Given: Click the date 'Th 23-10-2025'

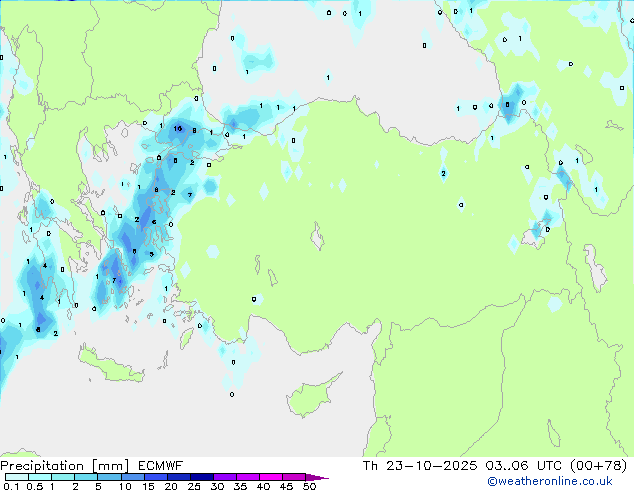Looking at the screenshot, I should pyautogui.click(x=420, y=466).
